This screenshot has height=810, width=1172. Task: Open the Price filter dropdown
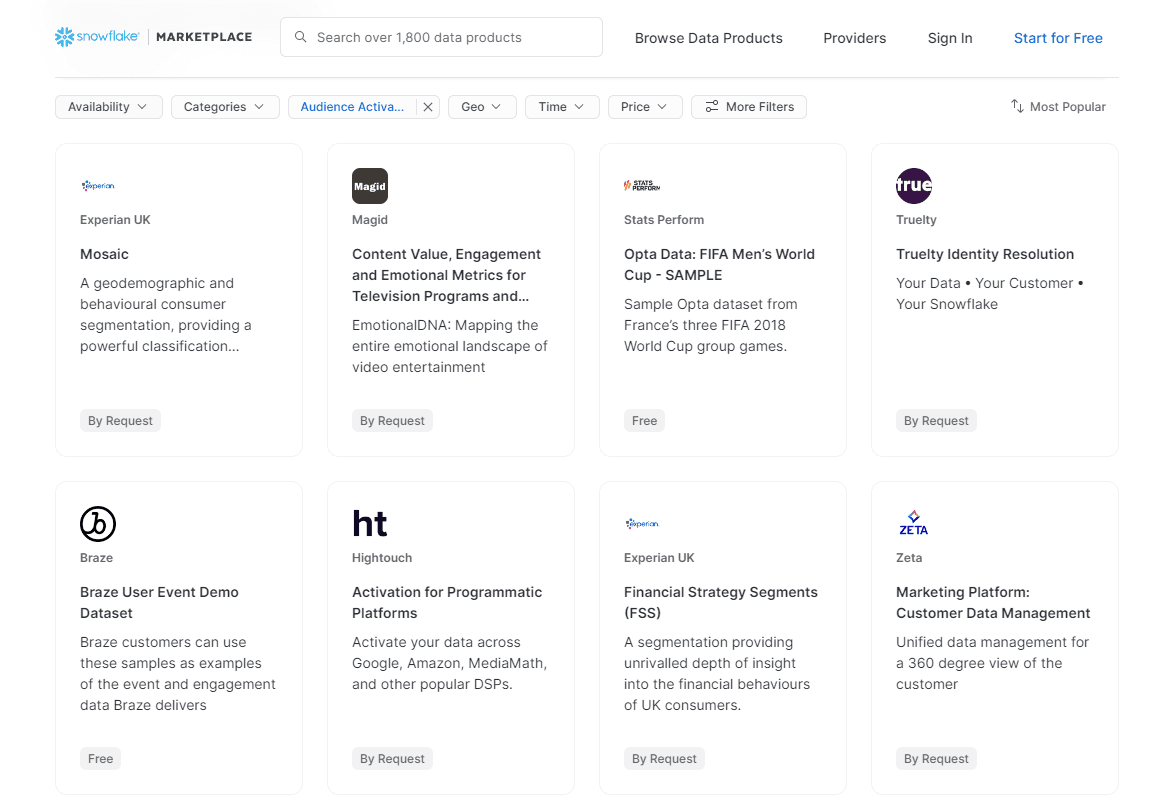645,106
